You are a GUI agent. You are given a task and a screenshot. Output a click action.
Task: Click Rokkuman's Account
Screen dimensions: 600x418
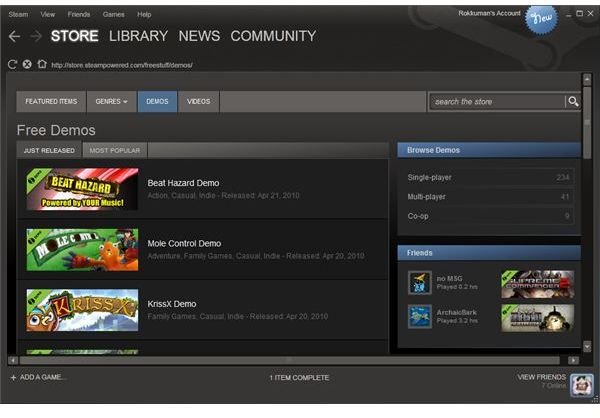(489, 13)
